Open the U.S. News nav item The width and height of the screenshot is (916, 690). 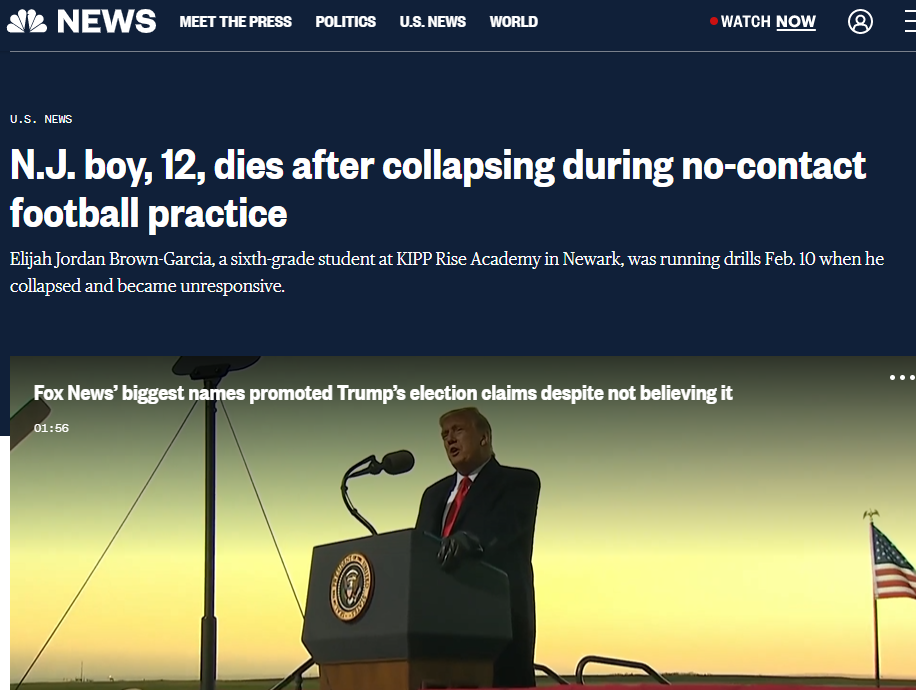(x=433, y=22)
